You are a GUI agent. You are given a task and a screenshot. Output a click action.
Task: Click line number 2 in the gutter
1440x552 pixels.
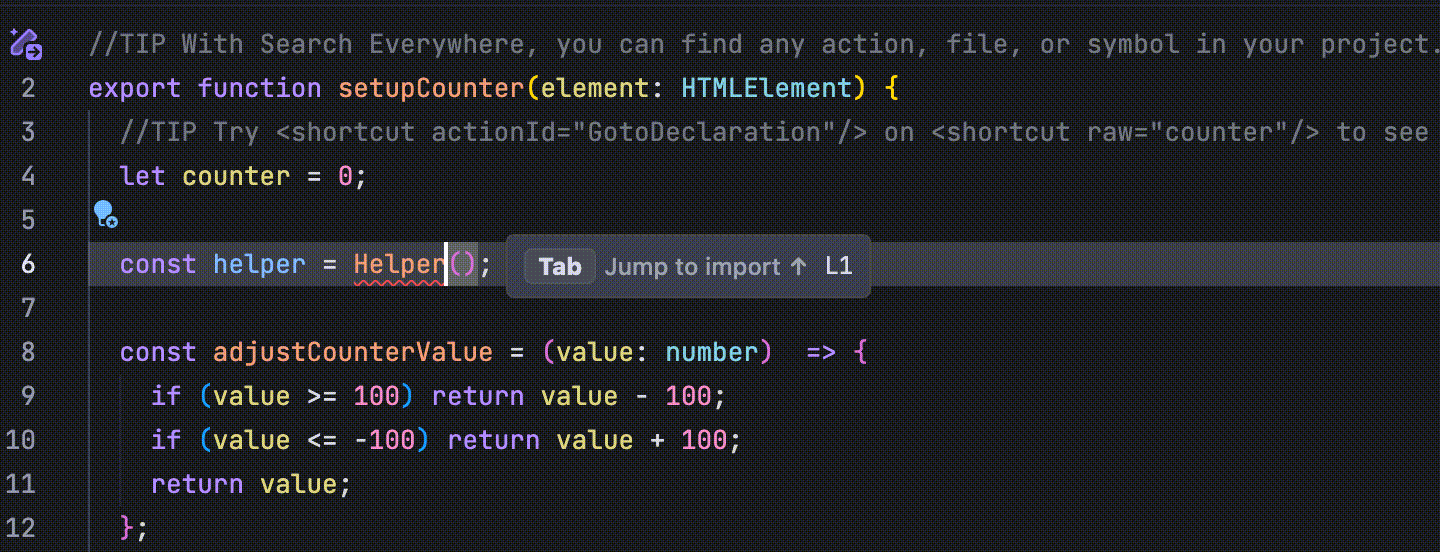(x=27, y=88)
